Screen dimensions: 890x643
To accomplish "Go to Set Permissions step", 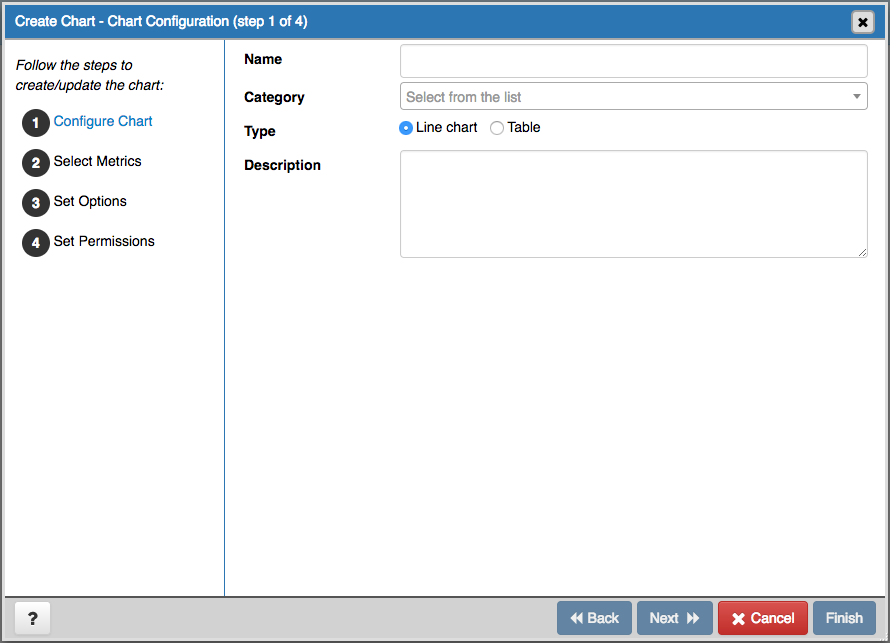I will 104,241.
